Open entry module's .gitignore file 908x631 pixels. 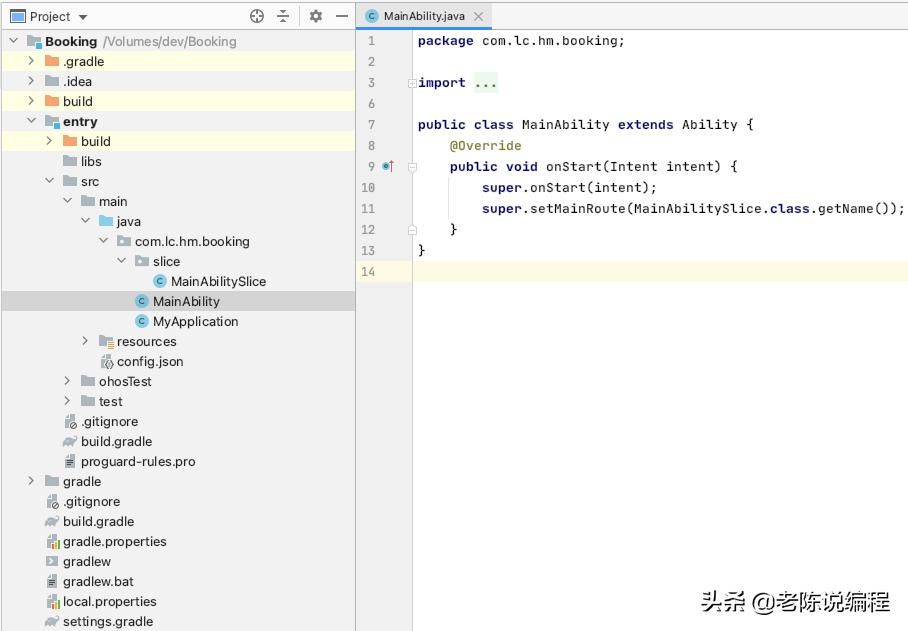pyautogui.click(x=109, y=421)
